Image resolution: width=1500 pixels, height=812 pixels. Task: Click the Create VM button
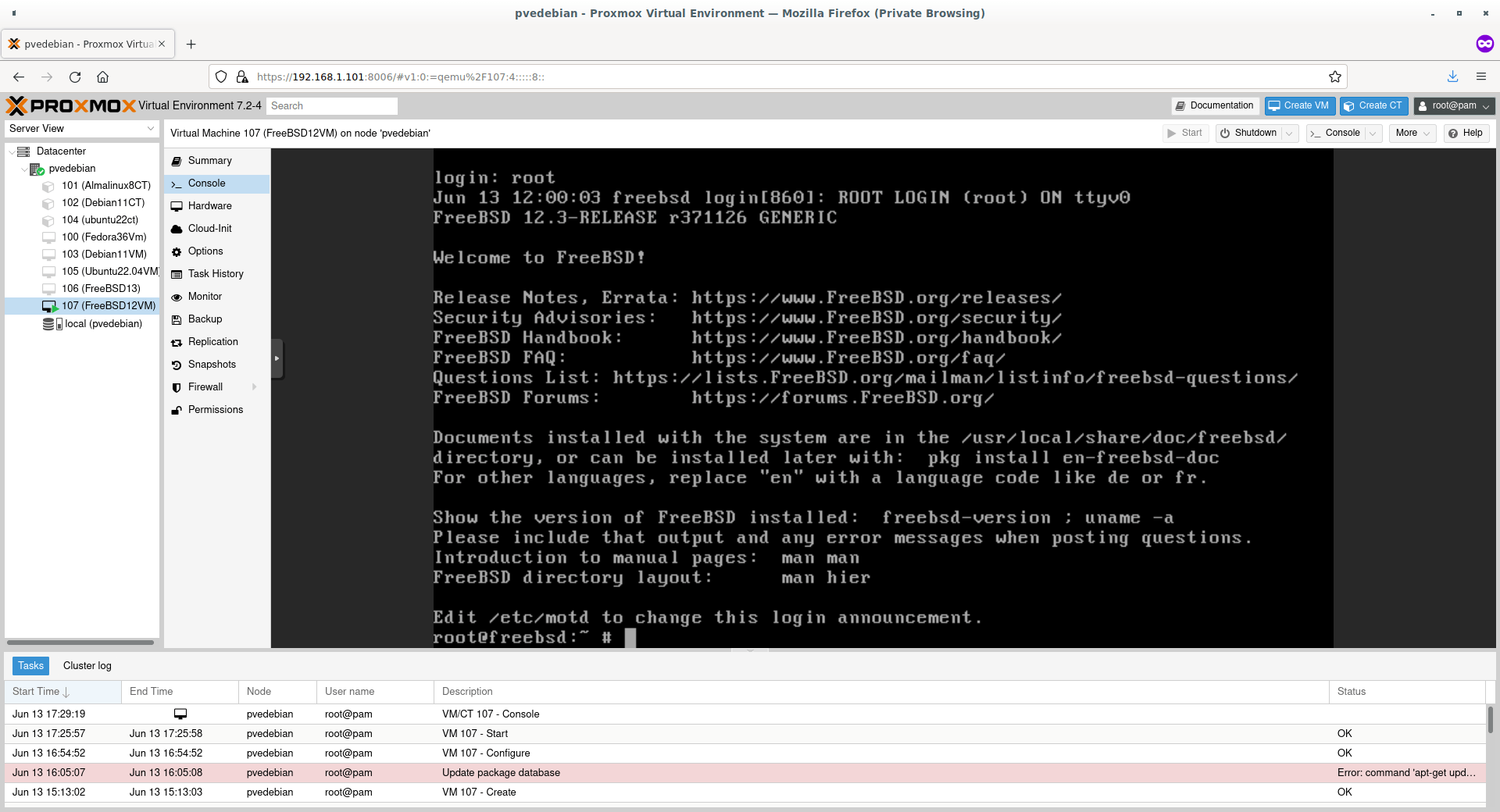[x=1298, y=106]
